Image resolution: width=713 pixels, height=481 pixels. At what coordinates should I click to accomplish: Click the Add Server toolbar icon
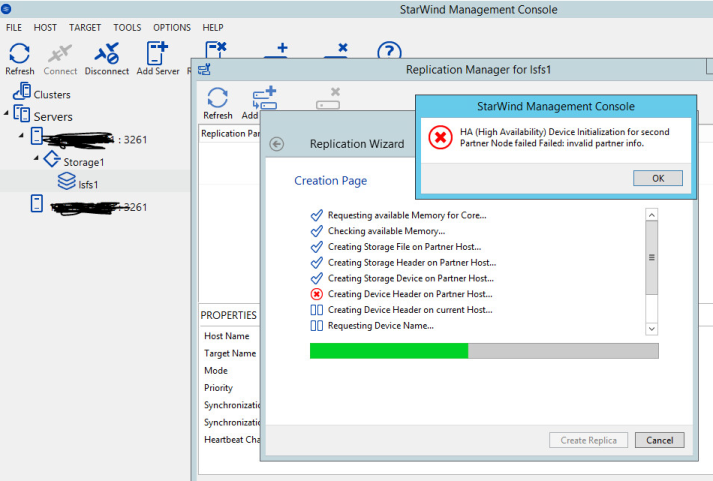157,54
